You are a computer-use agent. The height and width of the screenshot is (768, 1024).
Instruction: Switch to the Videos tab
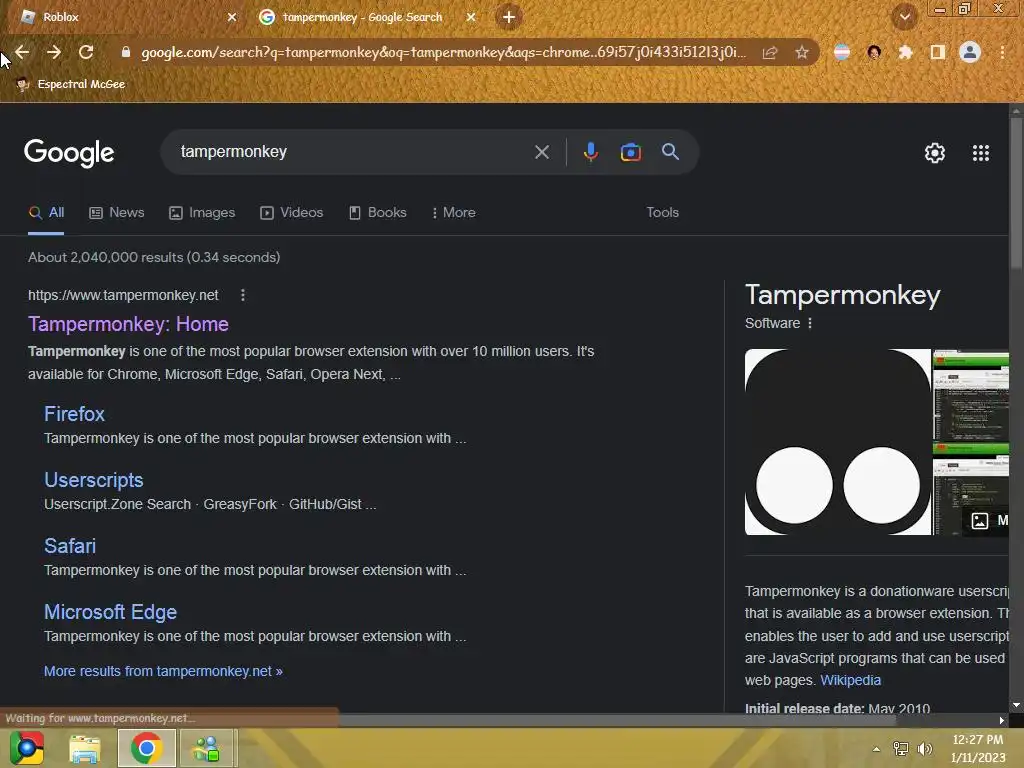291,213
